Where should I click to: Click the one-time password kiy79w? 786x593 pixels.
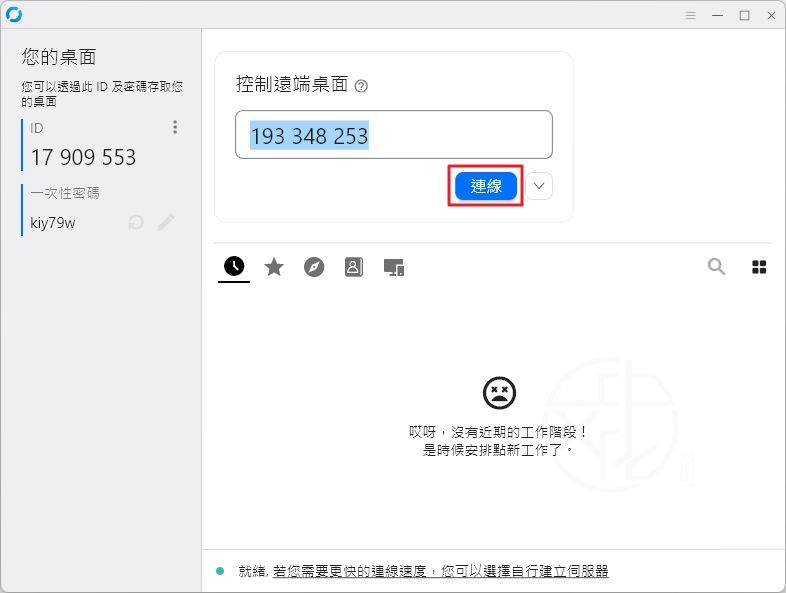53,222
